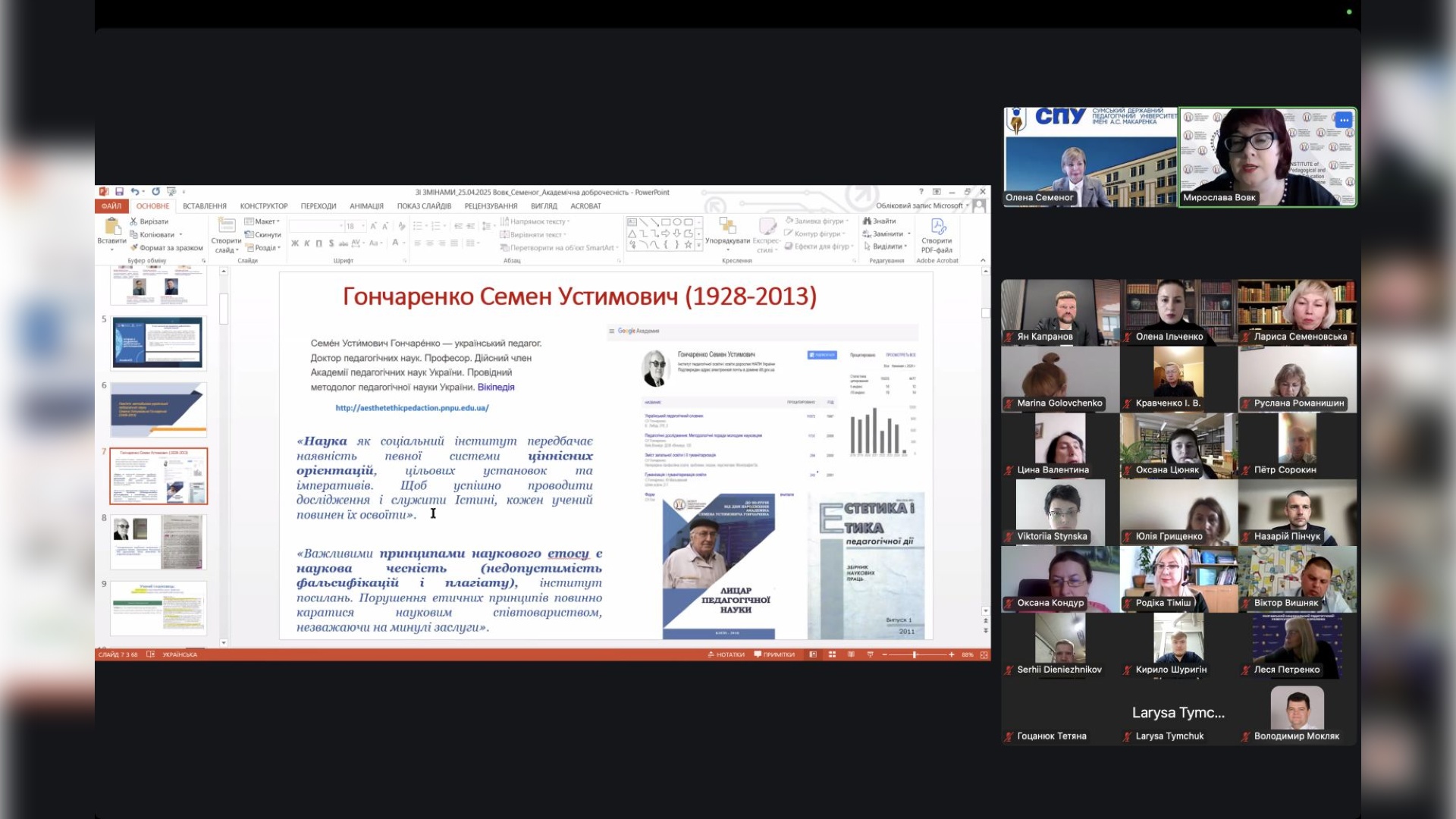Click Знайти (Find) binoculars

click(x=880, y=221)
